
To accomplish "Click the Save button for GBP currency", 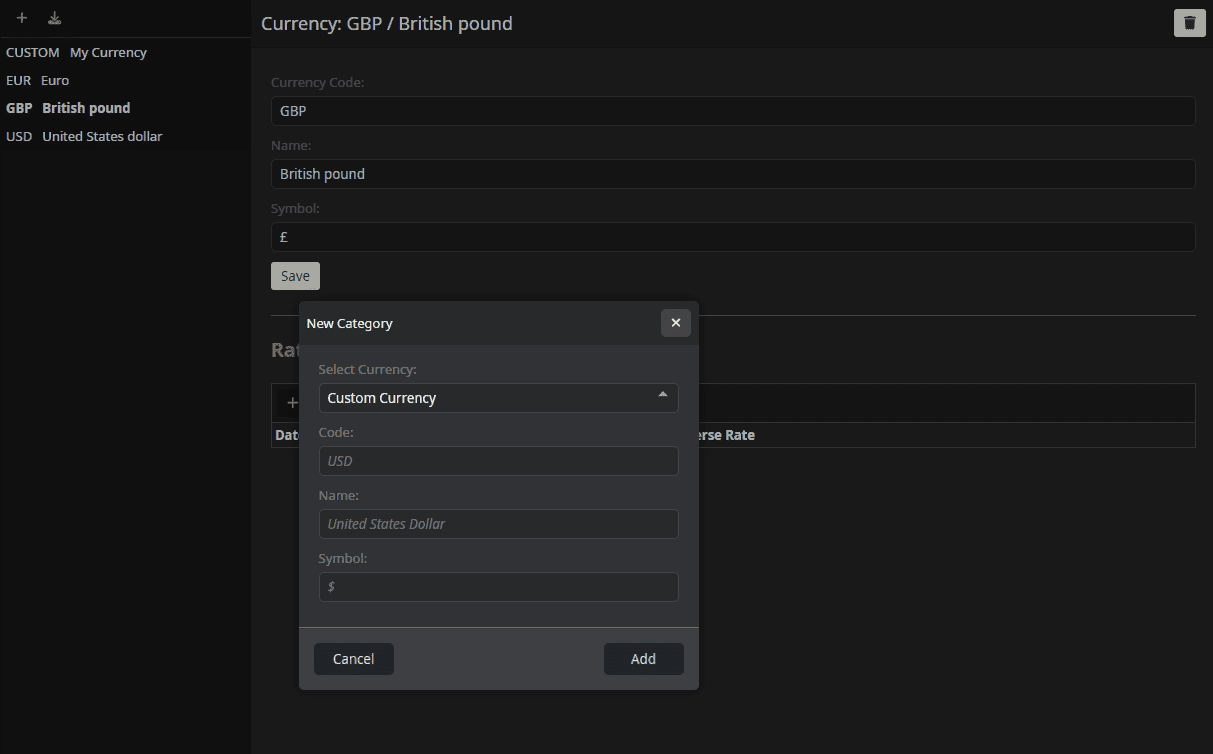I will [x=295, y=276].
